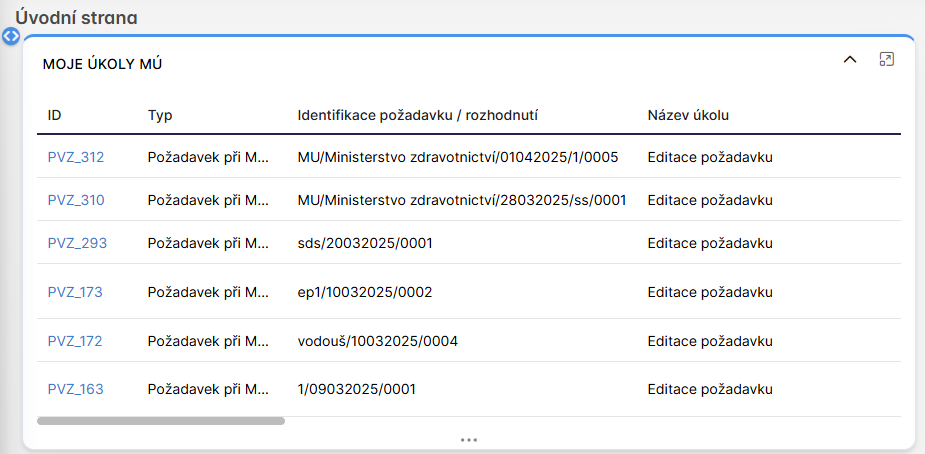This screenshot has width=925, height=454.
Task: Collapse the Moje úkoly MÚ panel
Action: click(x=850, y=60)
